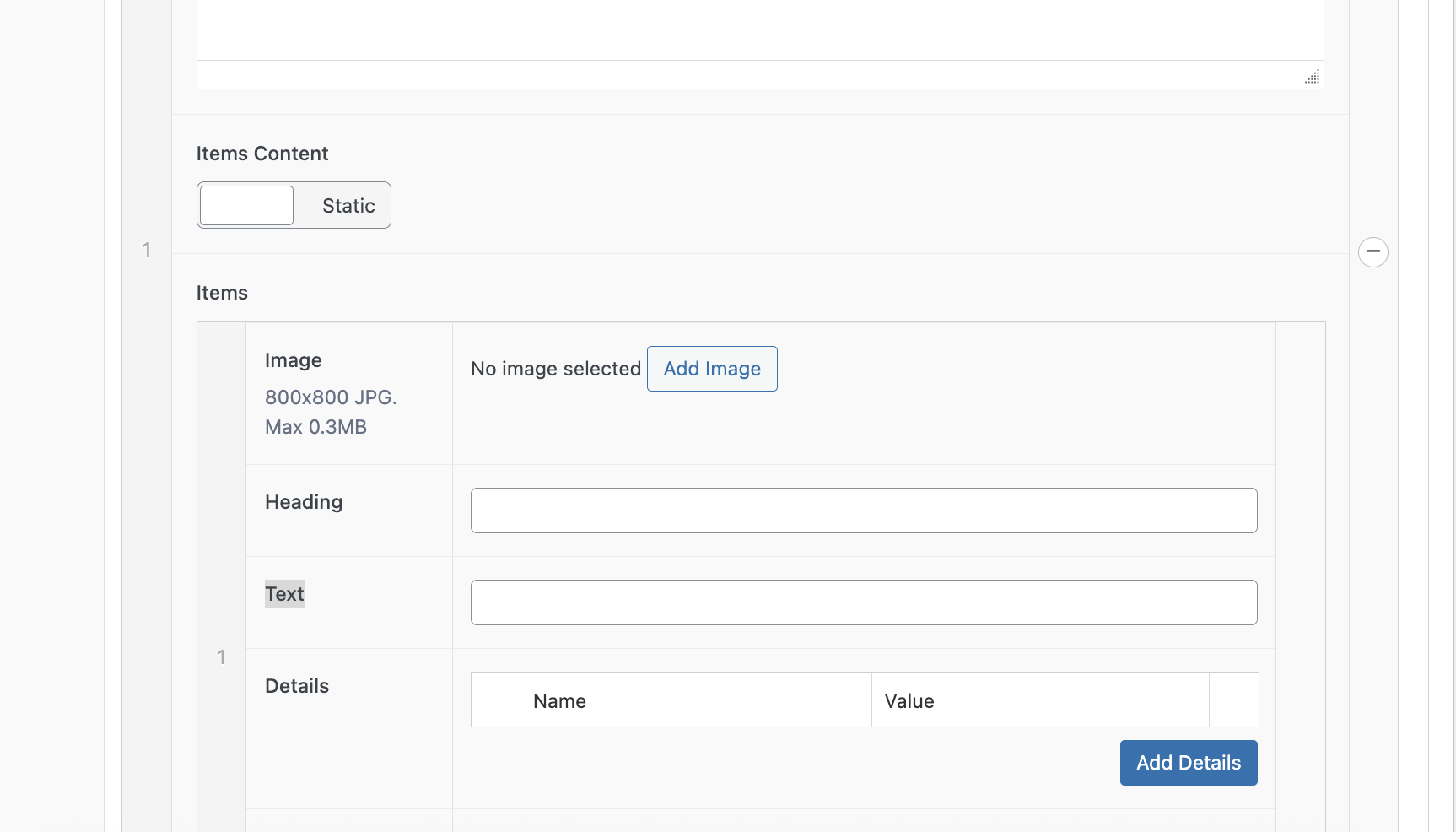This screenshot has width=1456, height=832.
Task: Click the highlighted Text field label
Action: click(284, 594)
